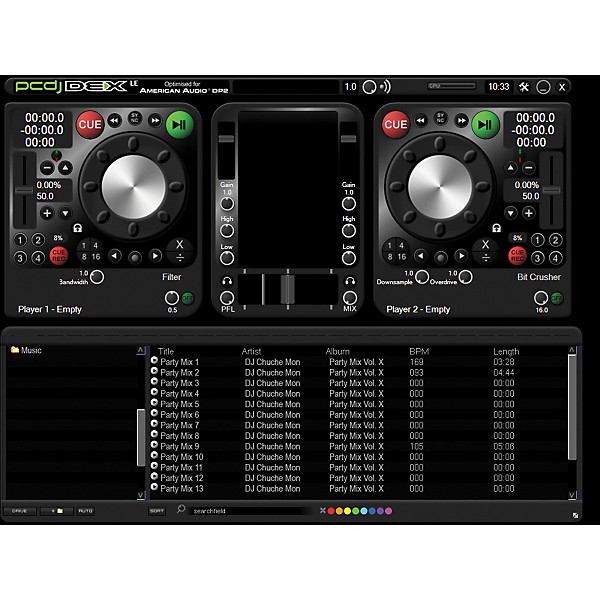Select cue point 3 on Player 2
The image size is (600, 600).
pyautogui.click(x=537, y=258)
